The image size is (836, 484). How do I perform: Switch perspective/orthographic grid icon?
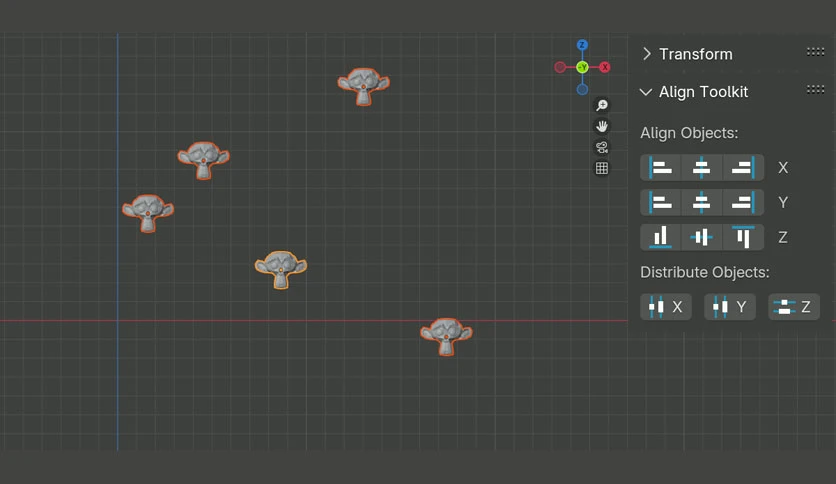coord(602,168)
